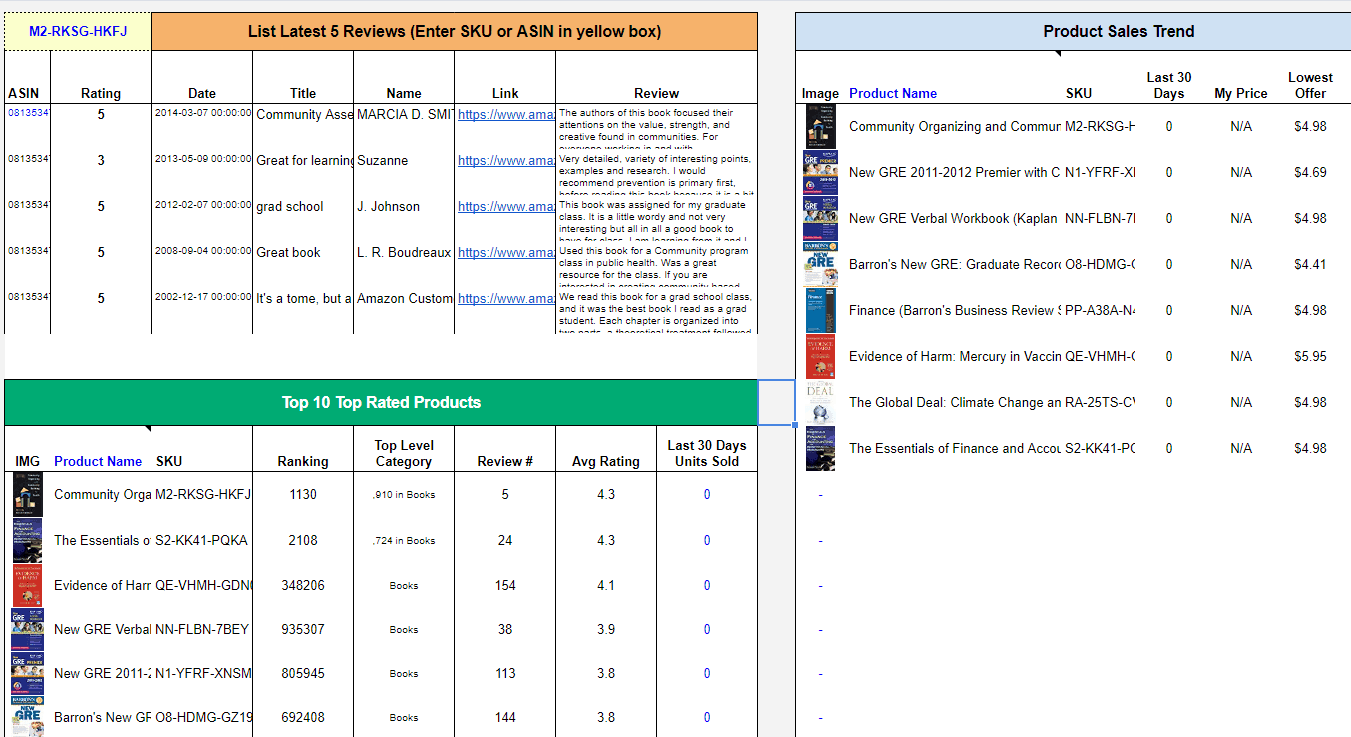The width and height of the screenshot is (1351, 737).
Task: Select review text starting 'Very detailed, variety'
Action: (x=656, y=174)
